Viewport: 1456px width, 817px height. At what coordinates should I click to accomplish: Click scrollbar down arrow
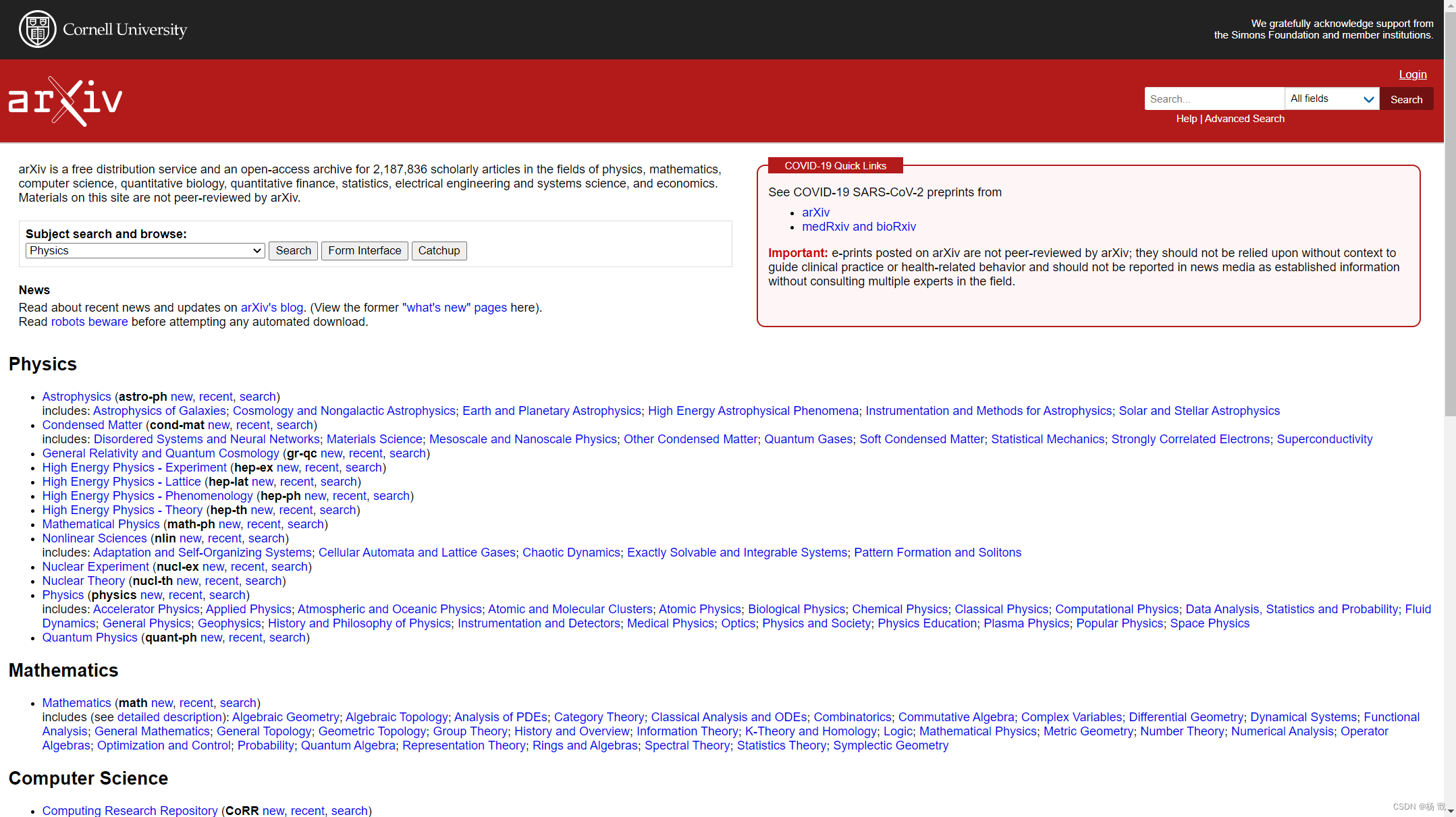[1450, 812]
